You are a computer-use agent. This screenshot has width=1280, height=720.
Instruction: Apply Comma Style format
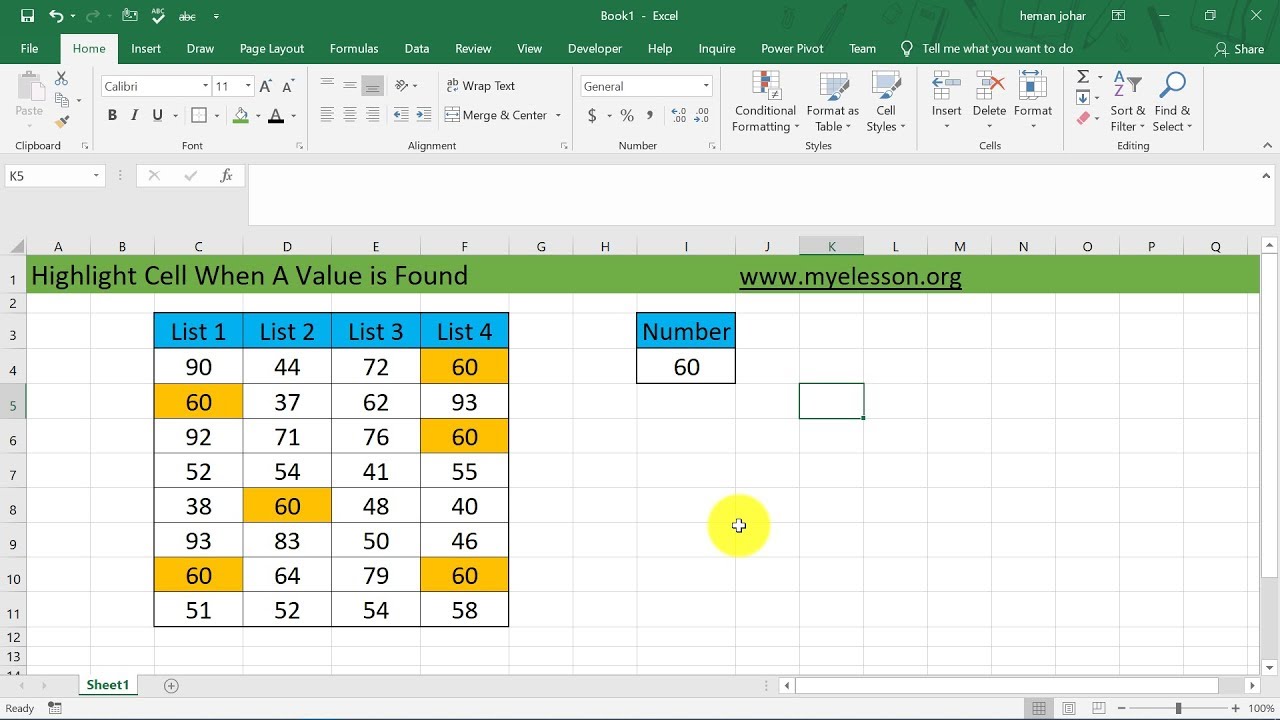pyautogui.click(x=650, y=116)
